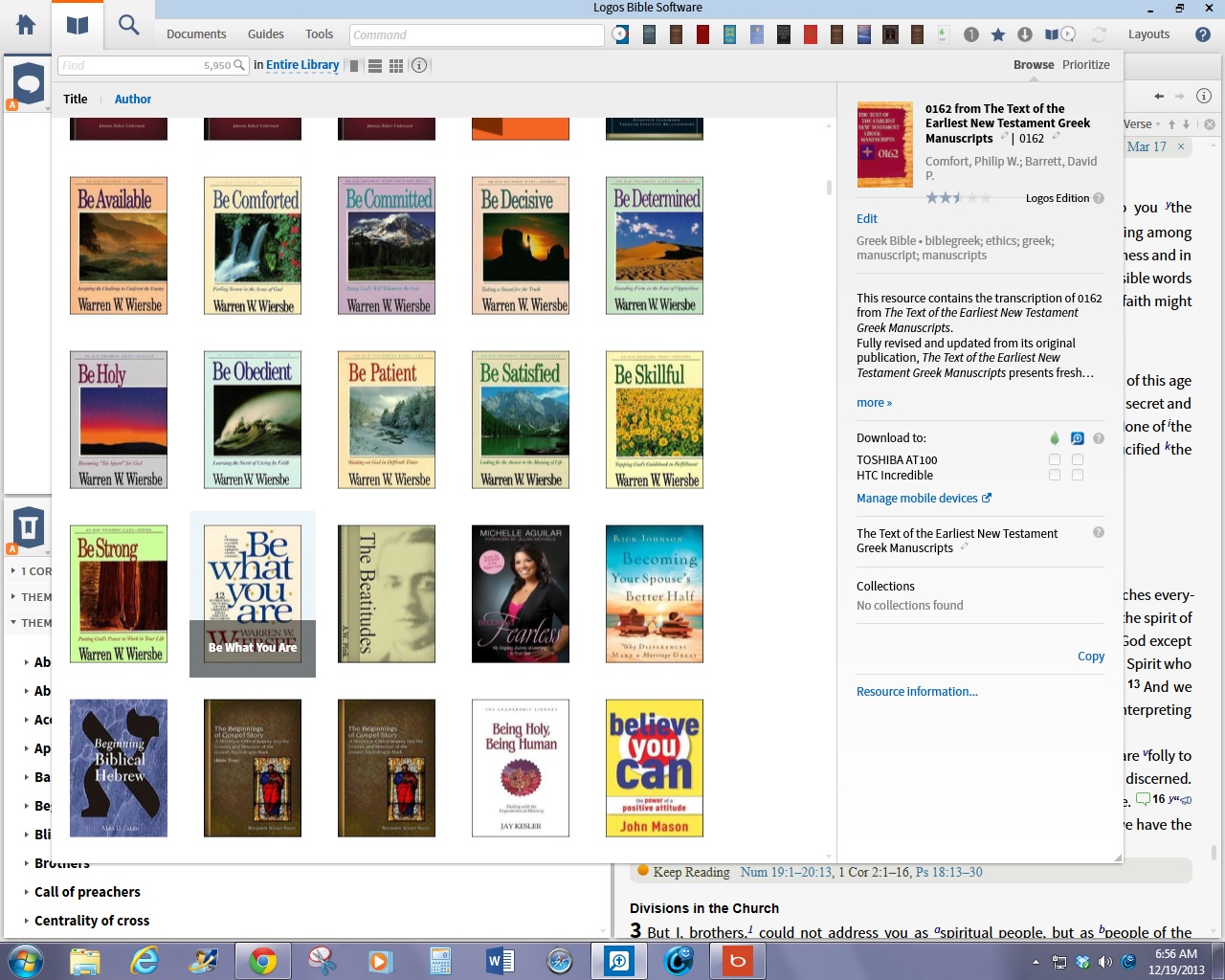
Task: Open Num 19:1–20:13 reading link
Action: click(x=785, y=873)
